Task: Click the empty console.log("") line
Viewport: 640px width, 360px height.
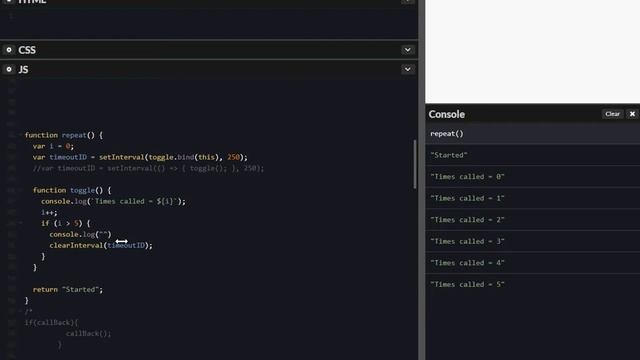Action: (80, 234)
